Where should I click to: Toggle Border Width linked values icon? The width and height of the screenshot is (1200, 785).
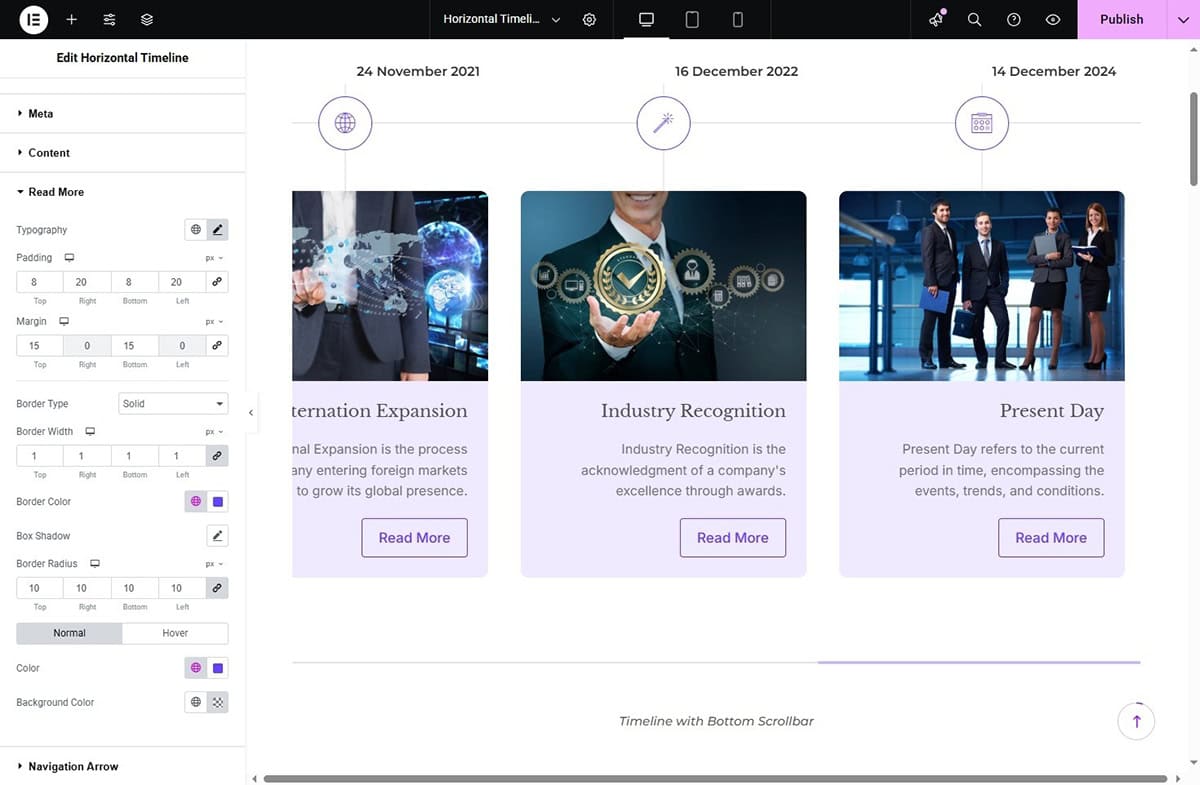217,456
